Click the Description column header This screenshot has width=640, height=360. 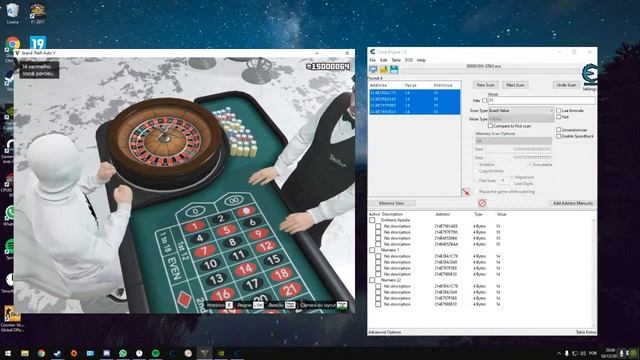pyautogui.click(x=392, y=214)
